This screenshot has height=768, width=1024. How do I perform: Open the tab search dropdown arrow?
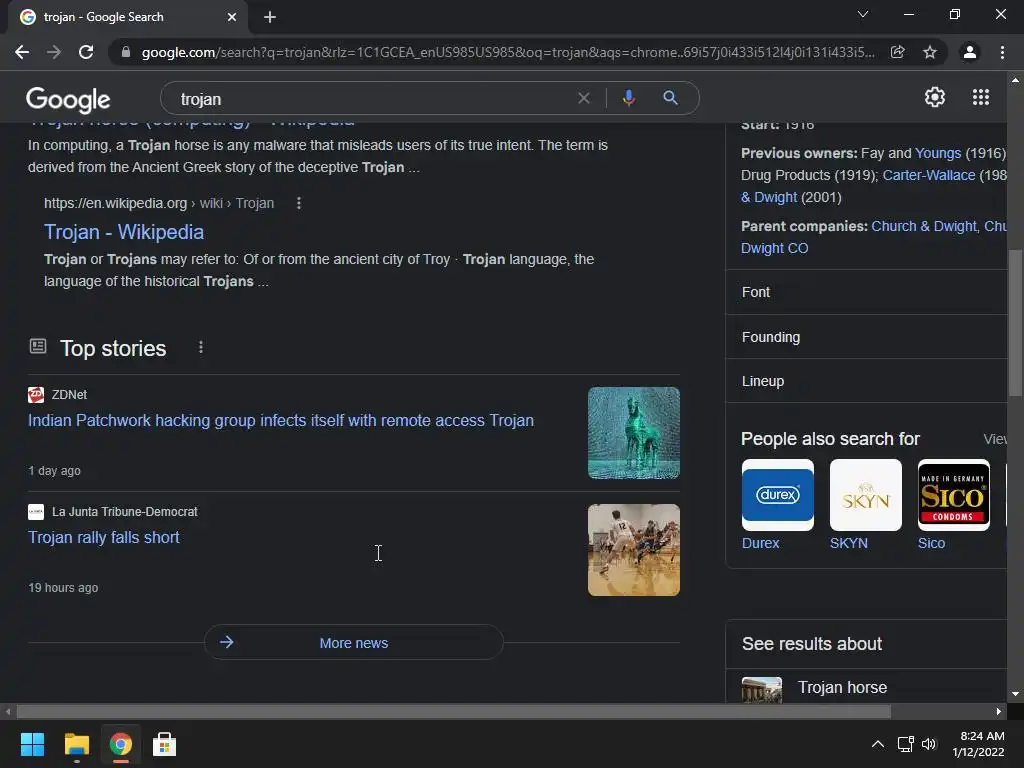(863, 14)
